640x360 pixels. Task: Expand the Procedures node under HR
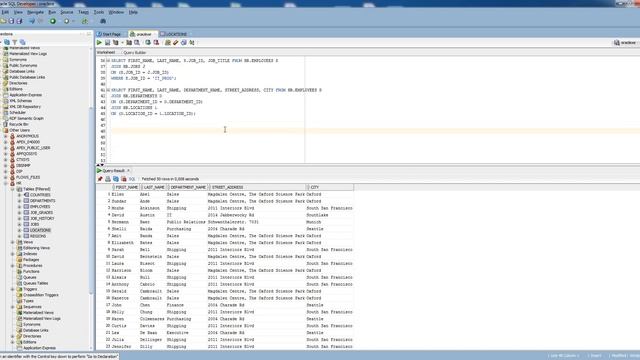point(13,265)
